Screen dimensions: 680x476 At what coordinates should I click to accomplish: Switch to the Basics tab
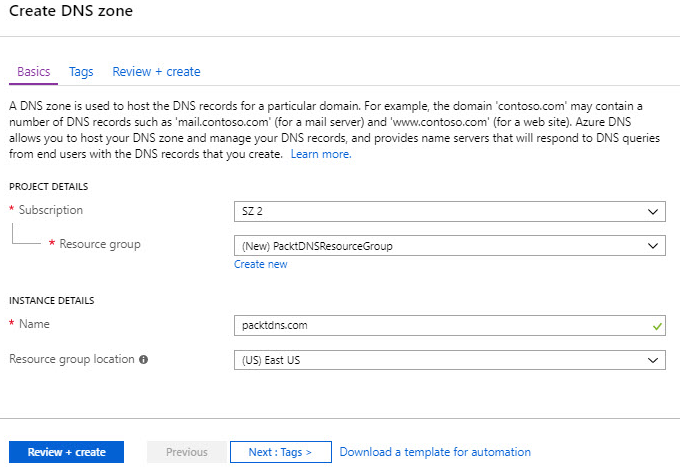tap(33, 72)
